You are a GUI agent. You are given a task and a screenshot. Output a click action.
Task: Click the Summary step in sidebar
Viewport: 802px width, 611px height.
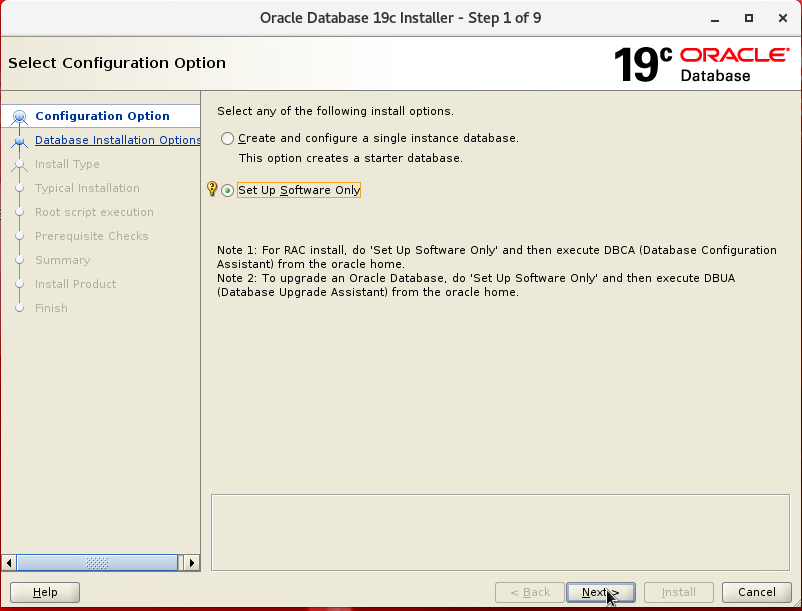[x=62, y=260]
